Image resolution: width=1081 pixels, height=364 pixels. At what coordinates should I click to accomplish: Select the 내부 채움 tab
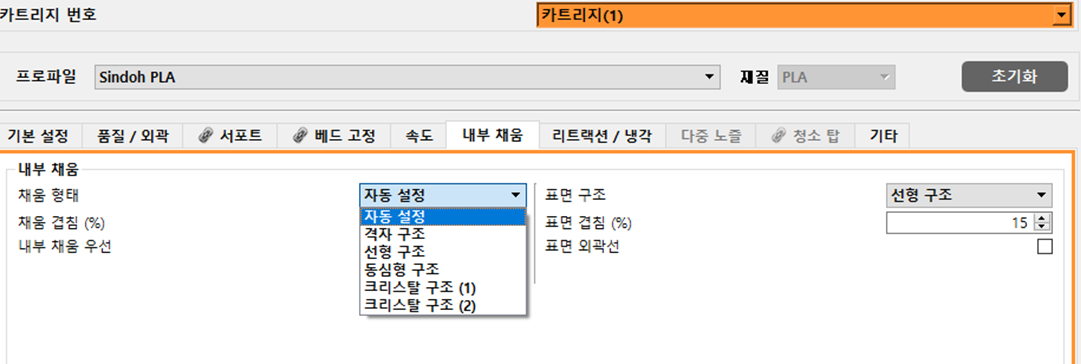coord(492,135)
